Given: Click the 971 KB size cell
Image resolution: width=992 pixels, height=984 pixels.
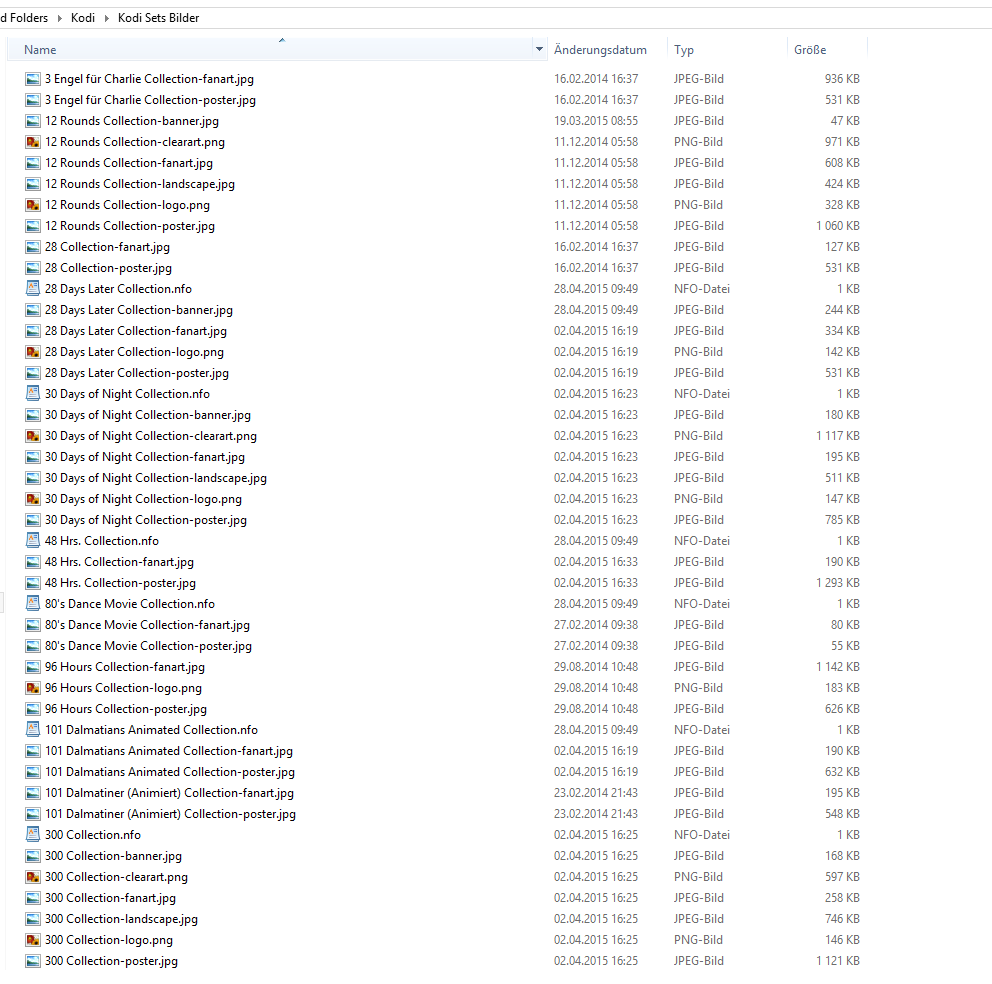Looking at the screenshot, I should 842,142.
